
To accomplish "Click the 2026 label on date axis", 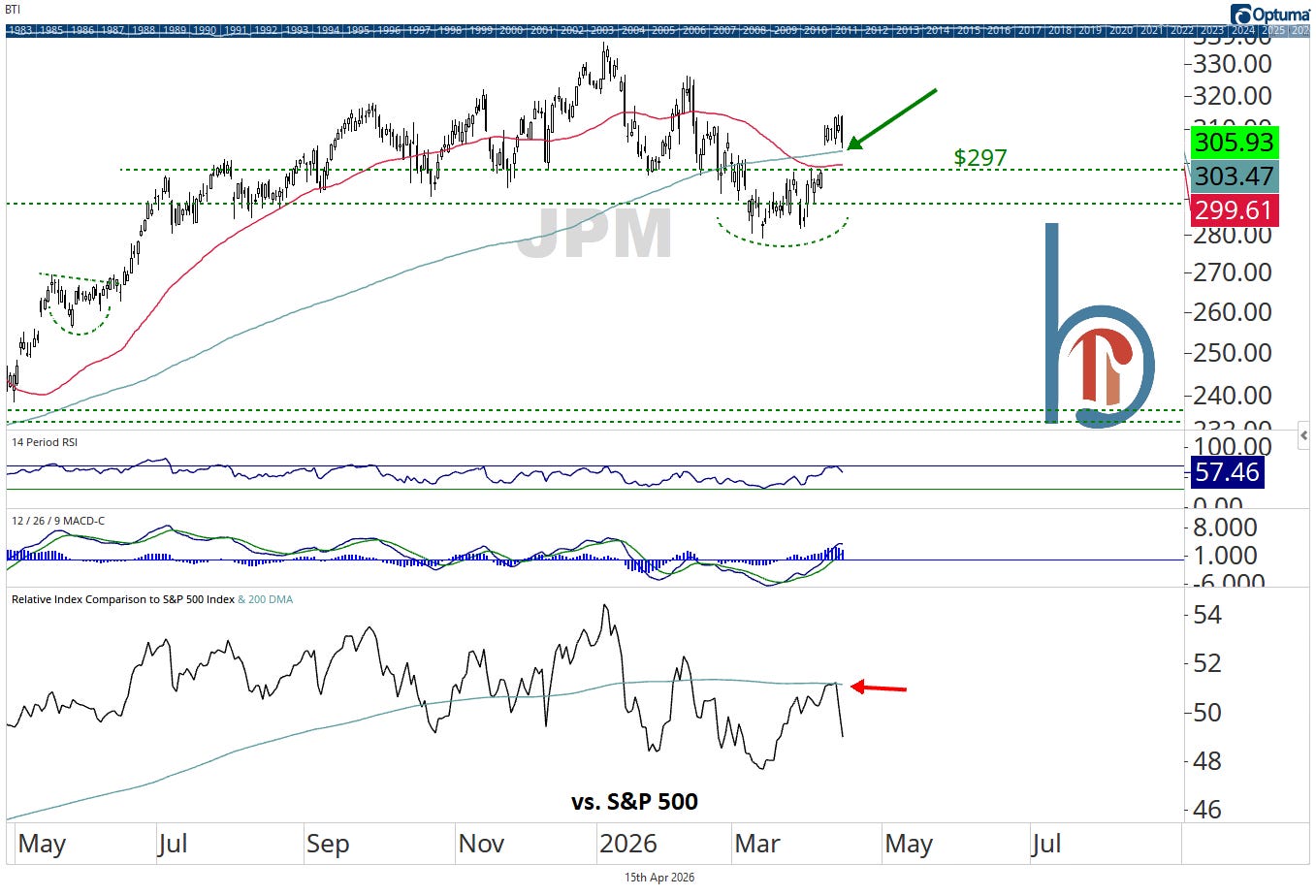I will click(x=627, y=844).
